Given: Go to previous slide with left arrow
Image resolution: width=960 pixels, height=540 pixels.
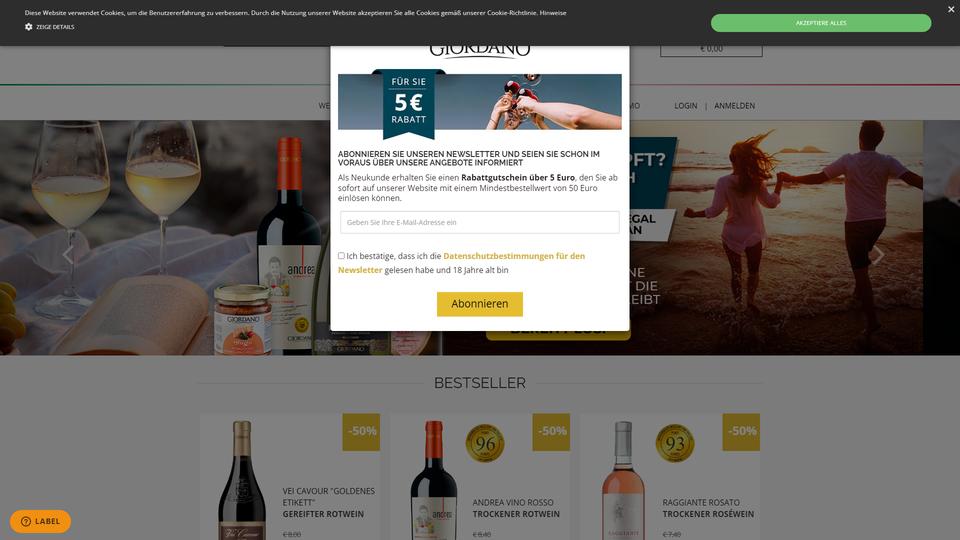Looking at the screenshot, I should tap(68, 255).
